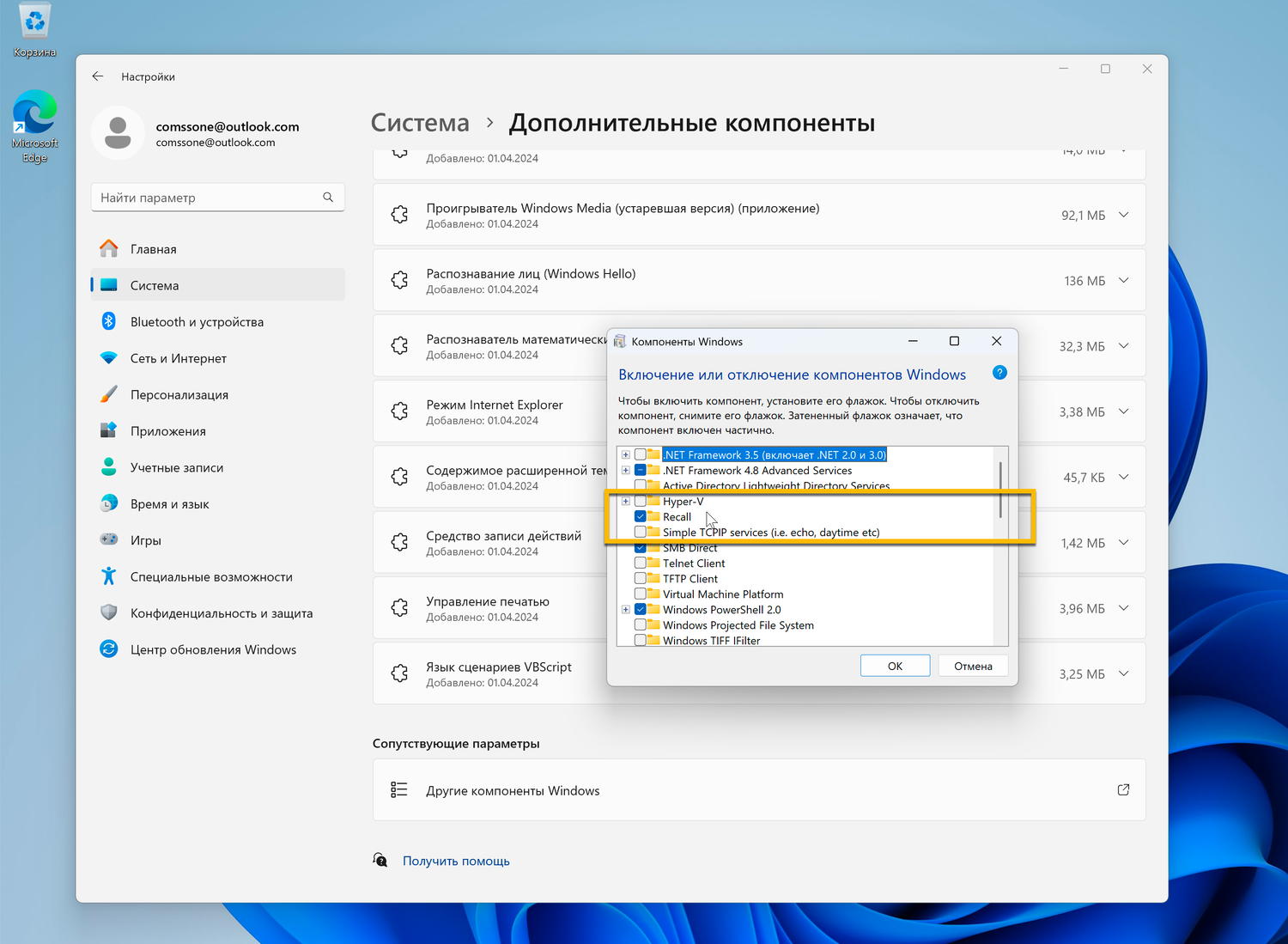This screenshot has height=944, width=1288.
Task: Click the Время и язык globe icon
Action: click(109, 503)
